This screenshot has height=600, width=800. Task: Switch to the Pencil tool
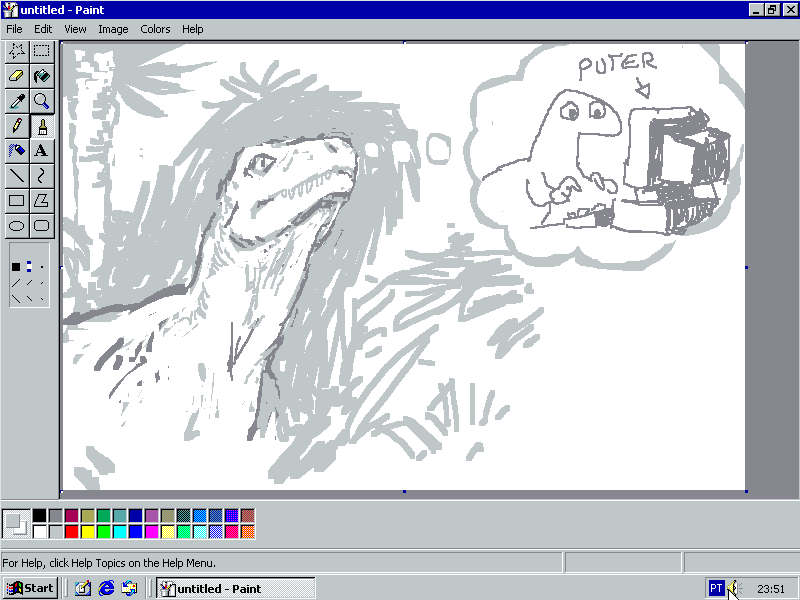pyautogui.click(x=16, y=126)
